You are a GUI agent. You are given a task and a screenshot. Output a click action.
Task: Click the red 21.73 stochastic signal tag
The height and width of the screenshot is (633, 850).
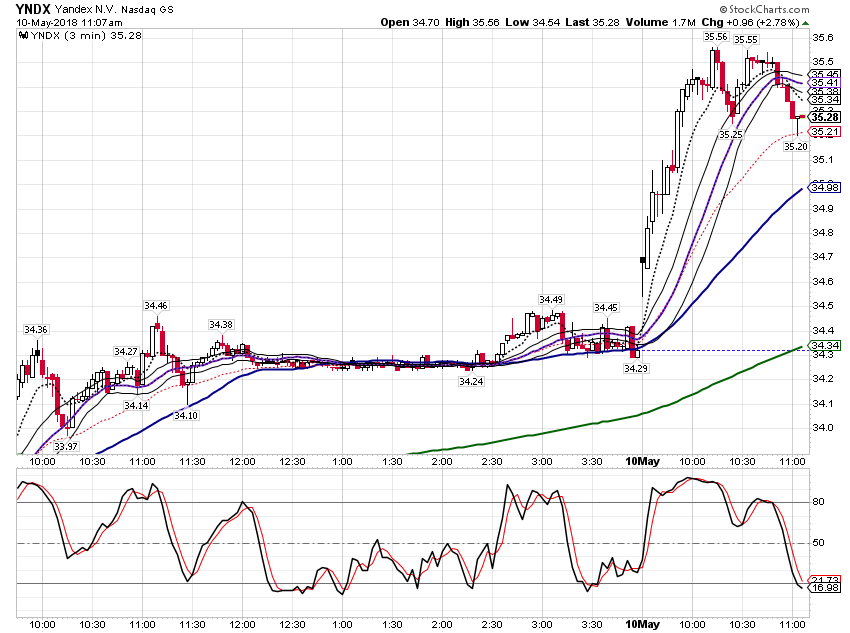(825, 579)
